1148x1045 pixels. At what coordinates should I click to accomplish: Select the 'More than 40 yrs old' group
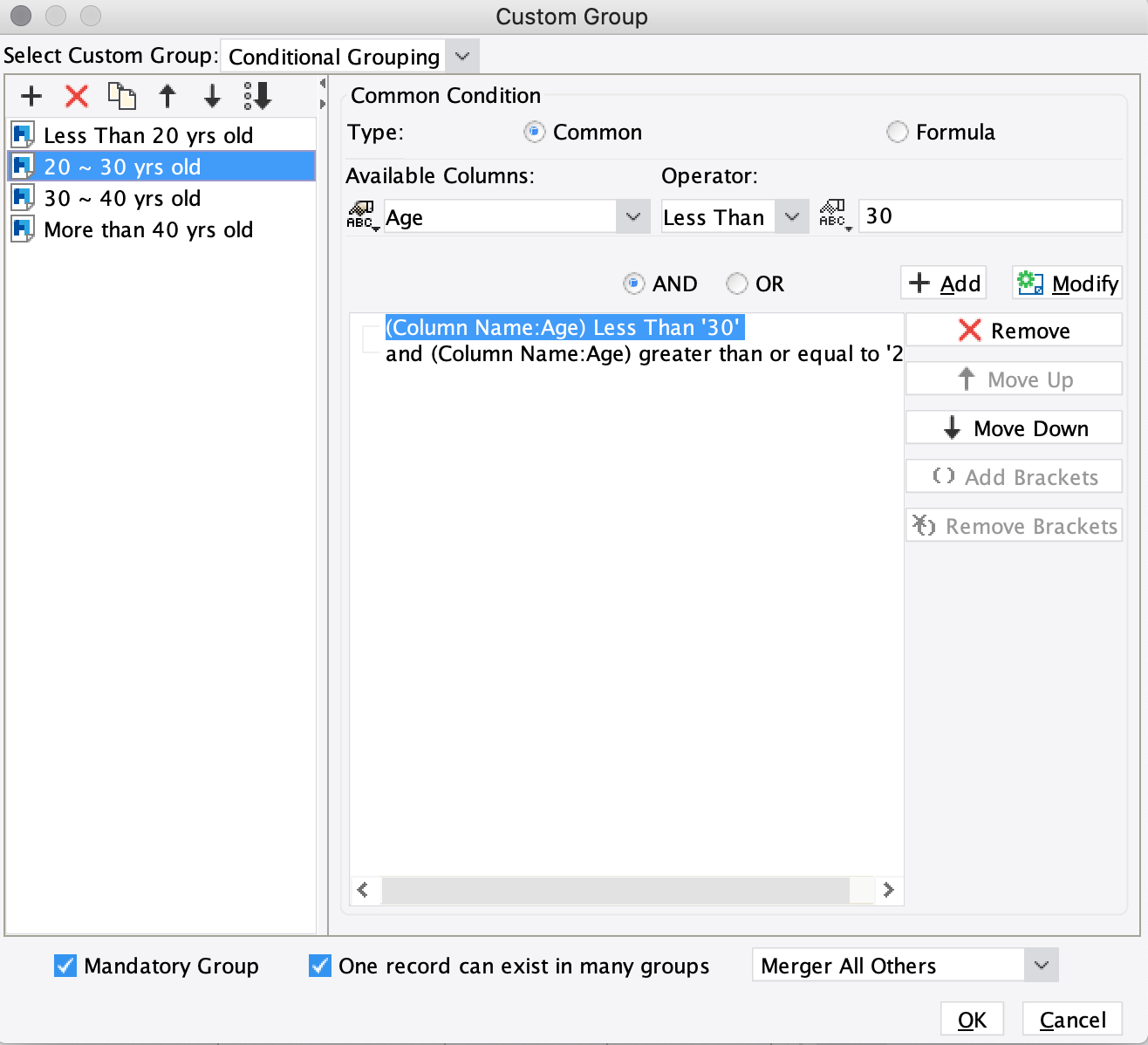point(149,229)
